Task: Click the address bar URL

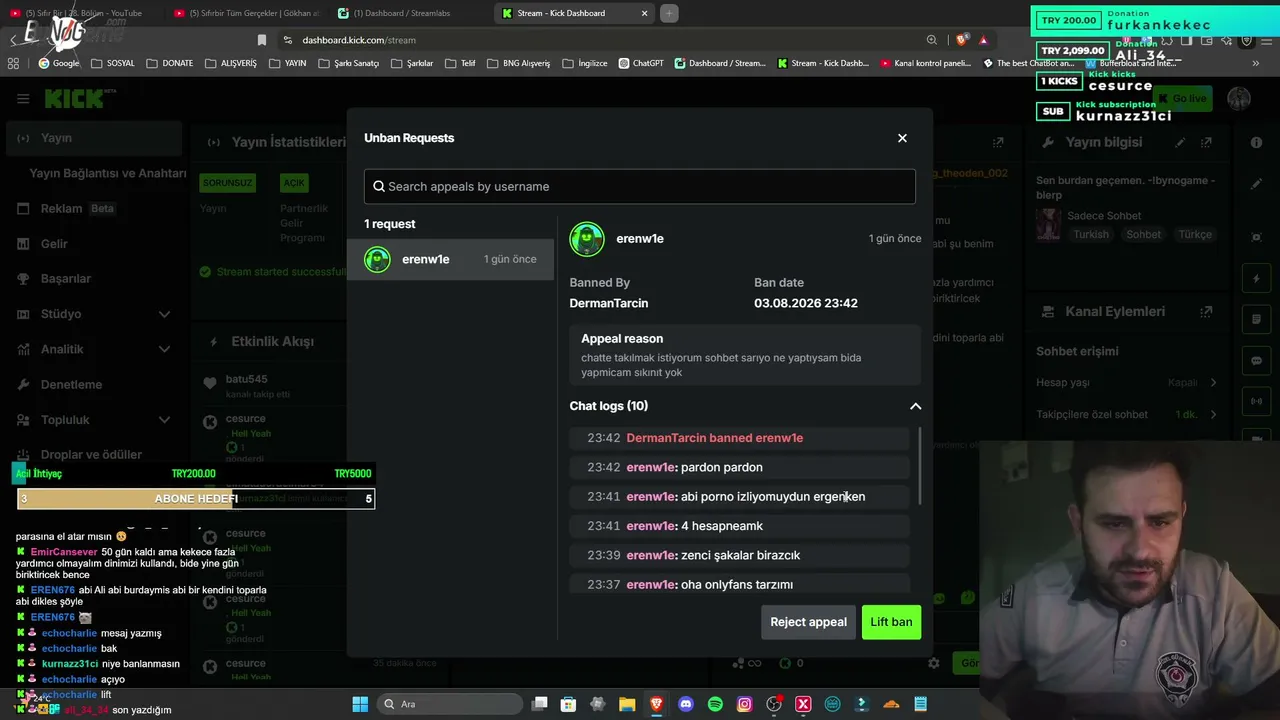Action: (359, 40)
